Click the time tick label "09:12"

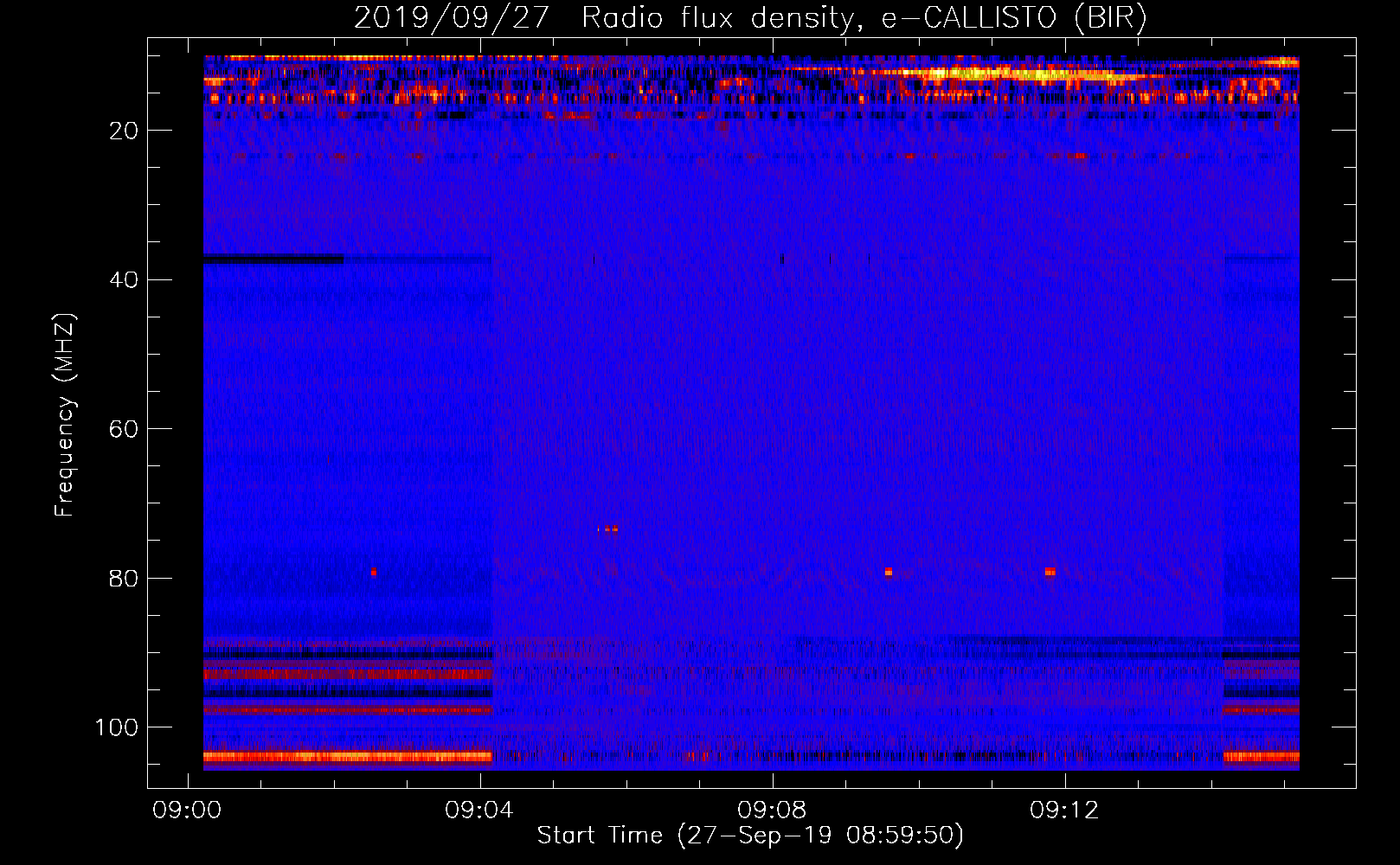1064,811
